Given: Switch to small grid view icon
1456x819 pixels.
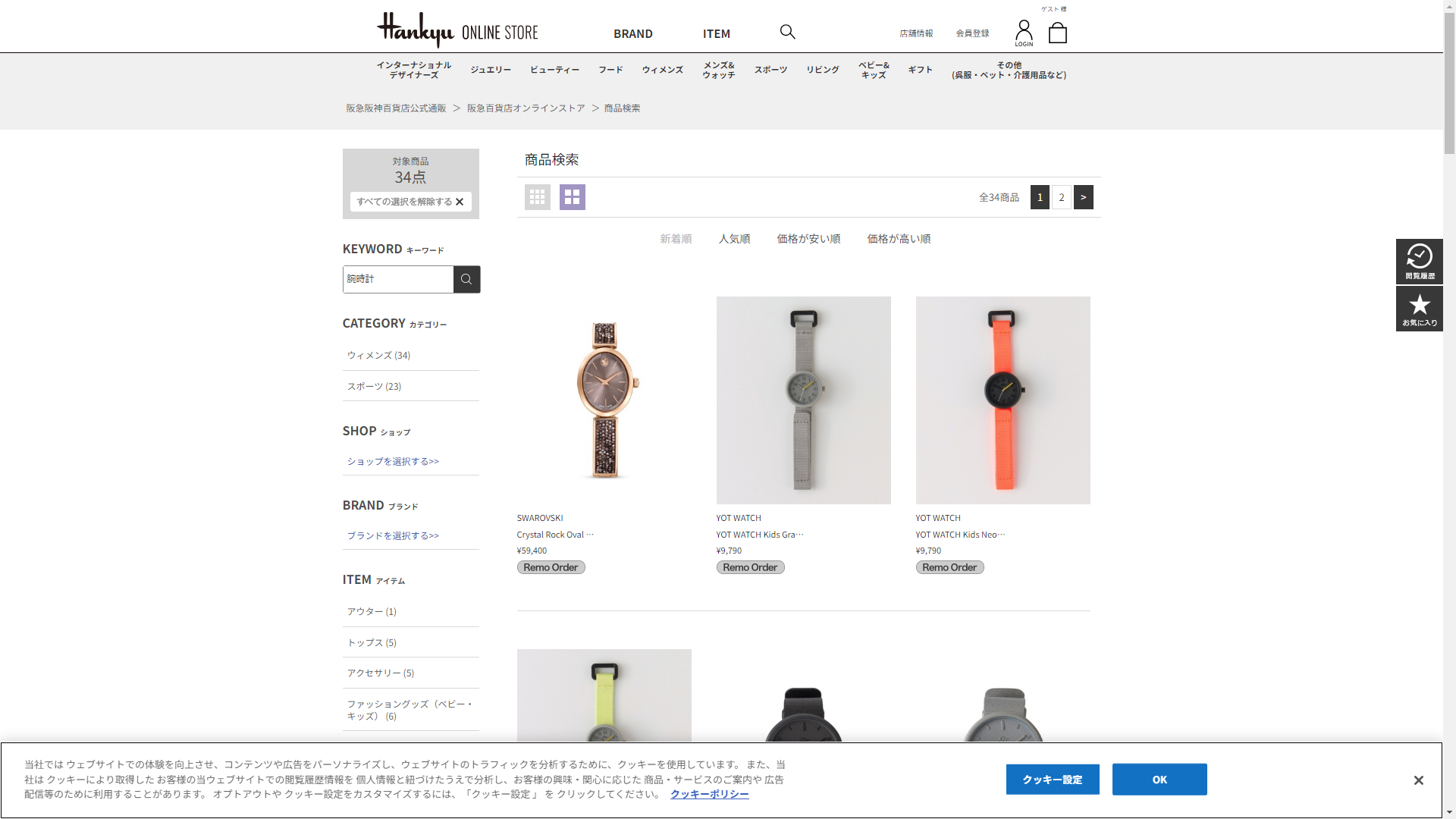Looking at the screenshot, I should (x=537, y=197).
